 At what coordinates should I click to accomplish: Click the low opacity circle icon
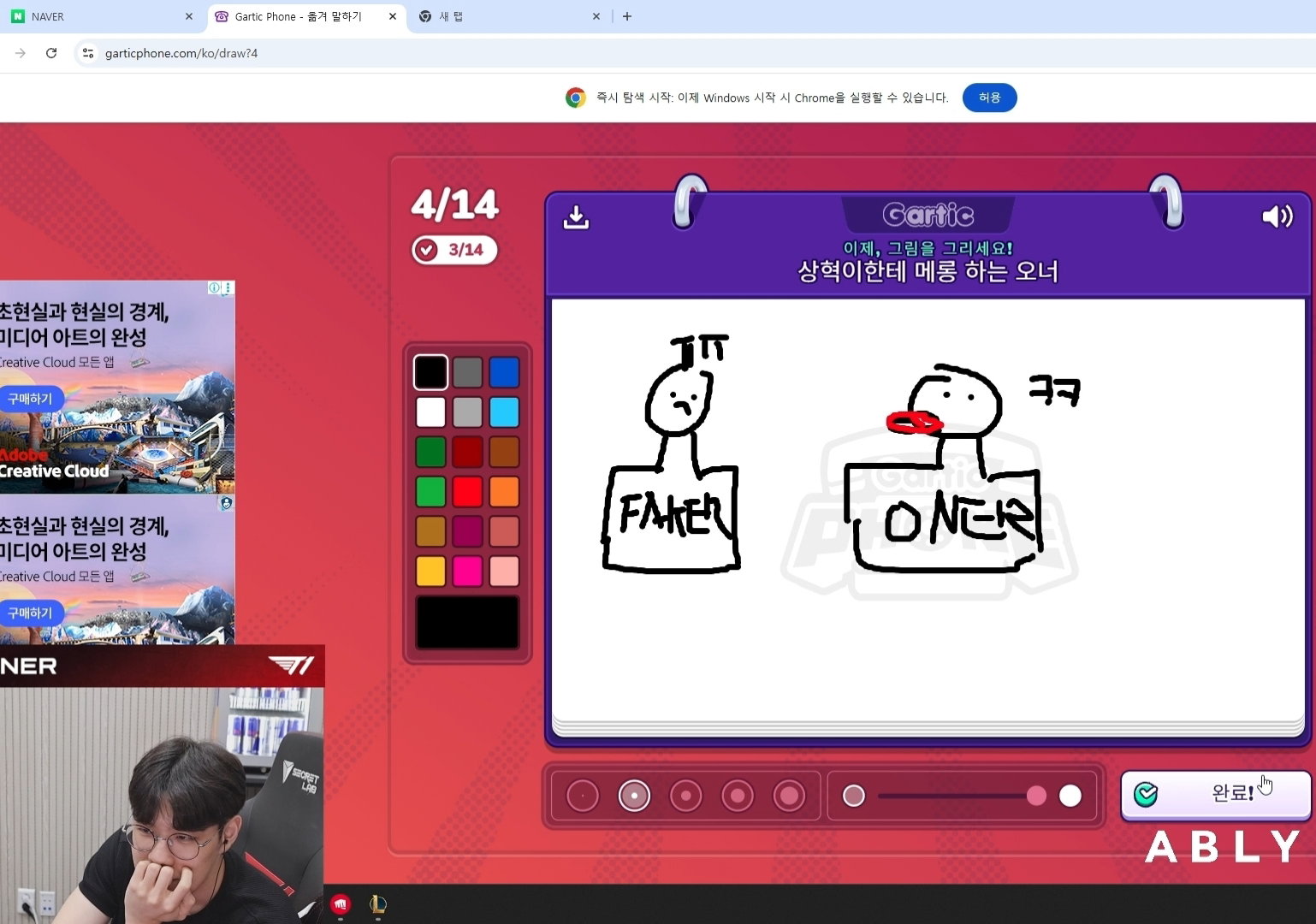coord(853,796)
